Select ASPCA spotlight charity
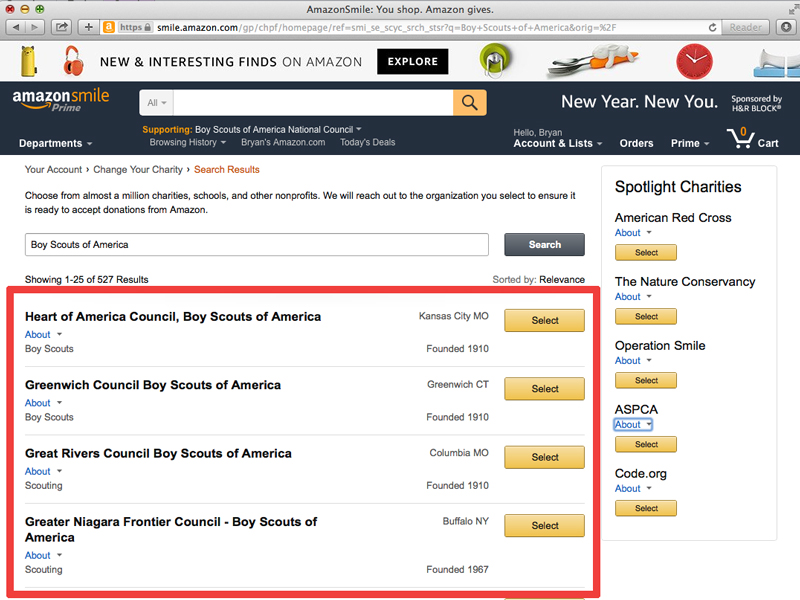 (646, 444)
